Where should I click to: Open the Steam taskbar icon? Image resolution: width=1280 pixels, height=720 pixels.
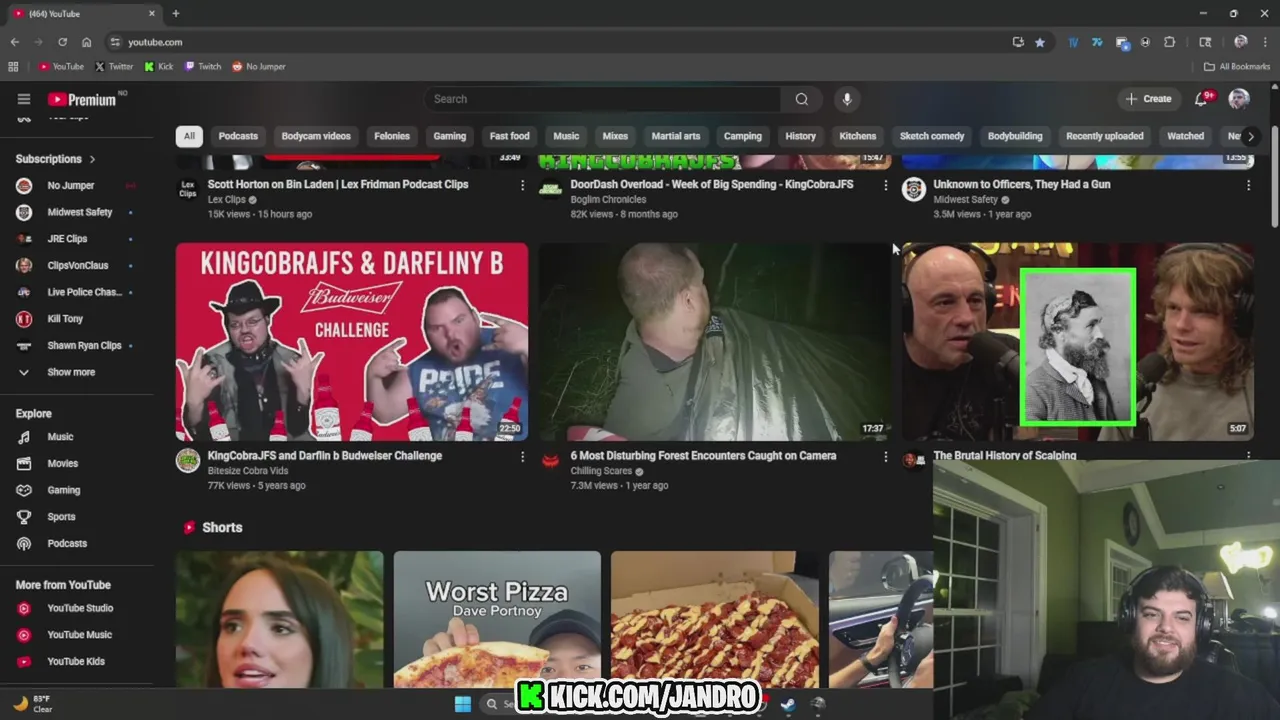click(788, 704)
